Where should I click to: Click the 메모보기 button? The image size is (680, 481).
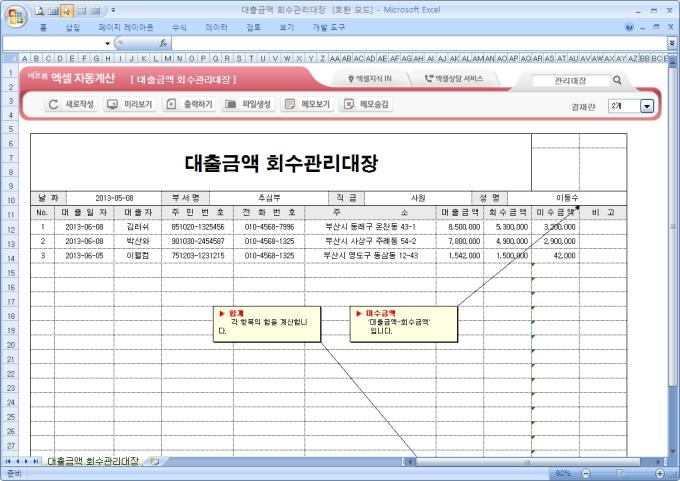coord(307,104)
